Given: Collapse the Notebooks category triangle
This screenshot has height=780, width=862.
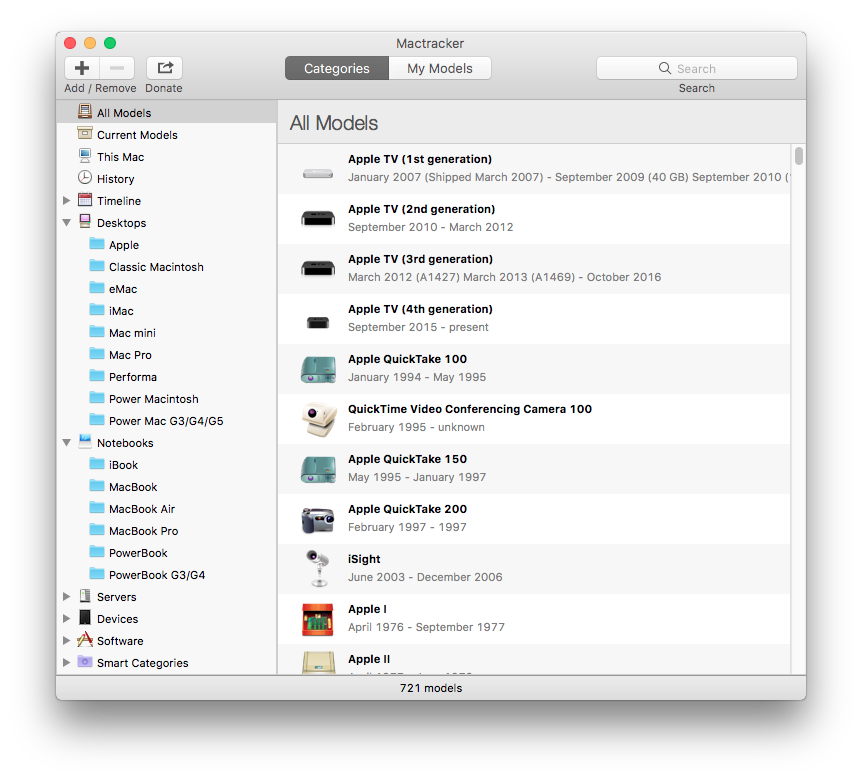Looking at the screenshot, I should pyautogui.click(x=67, y=443).
